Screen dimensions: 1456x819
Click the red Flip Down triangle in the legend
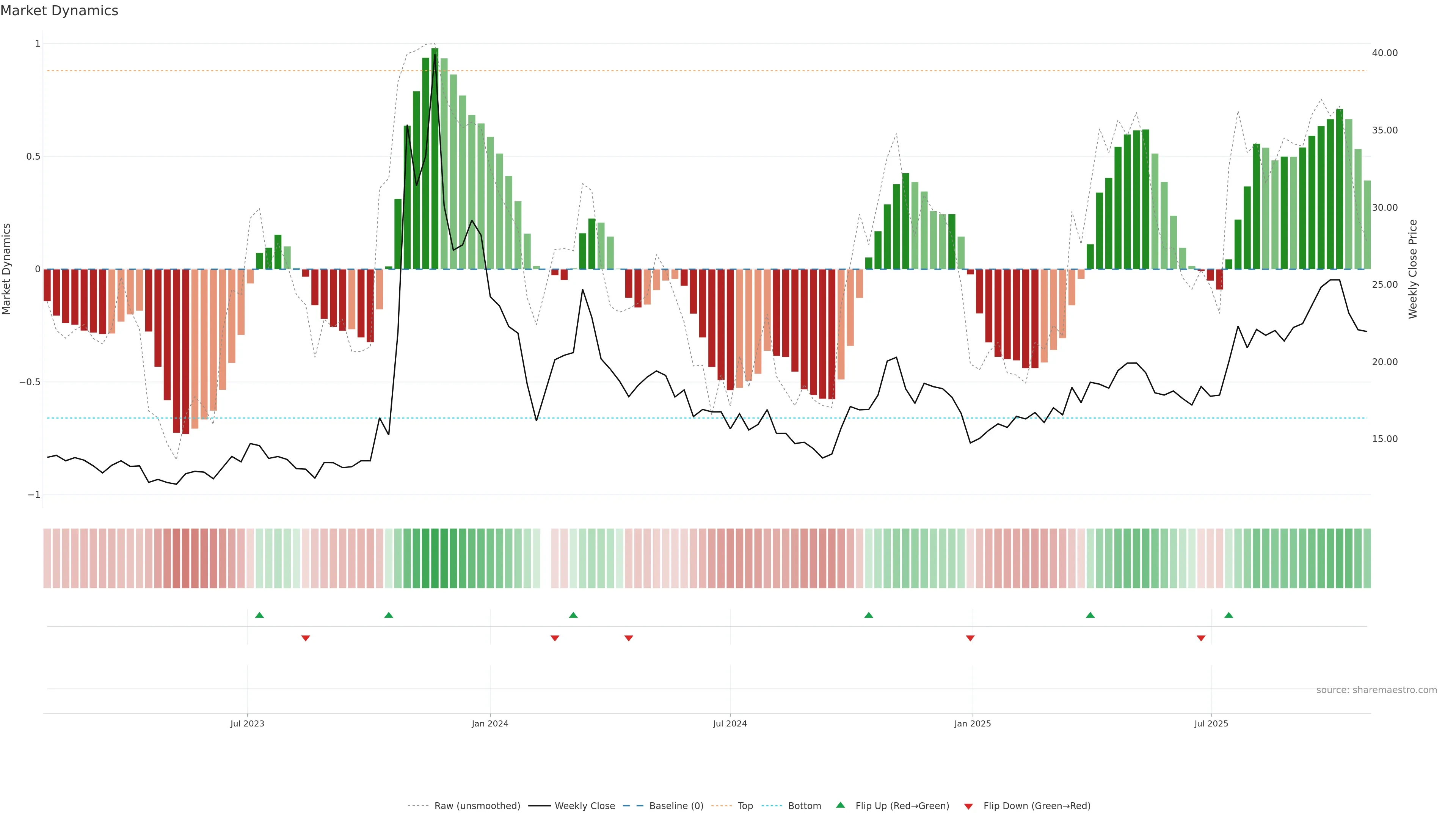pyautogui.click(x=968, y=806)
